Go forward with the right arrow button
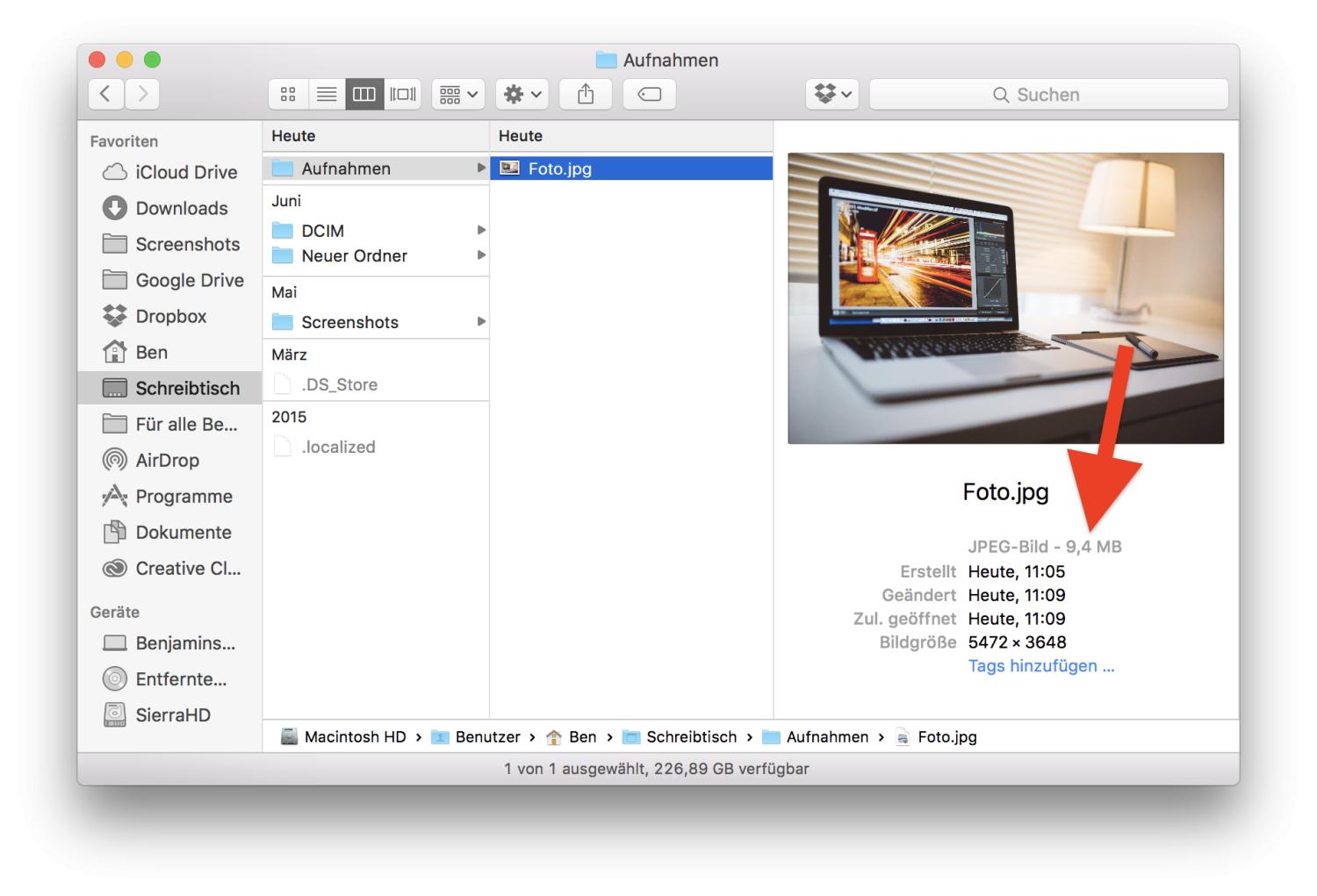Image resolution: width=1317 pixels, height=896 pixels. 142,94
